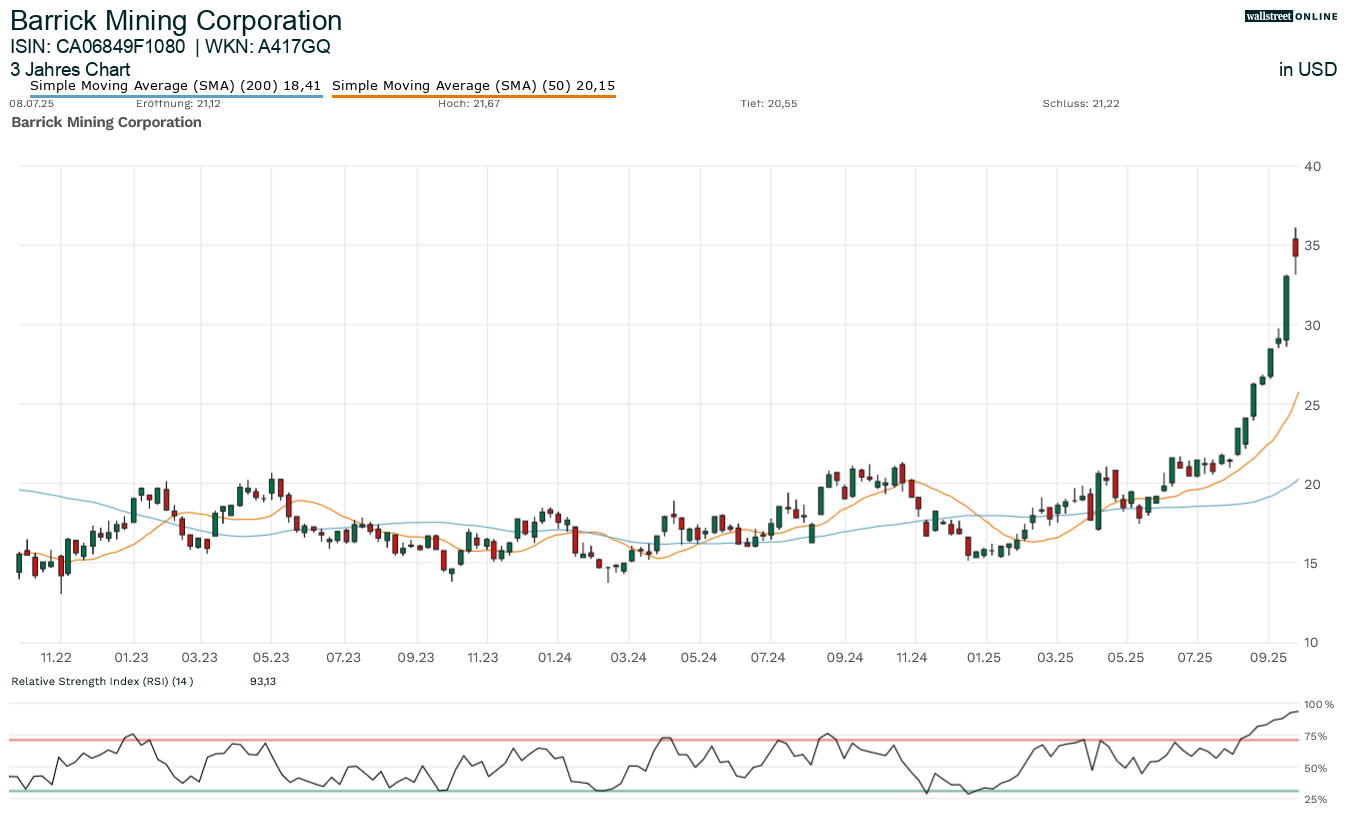Click the 3 Jahres Chart heading
This screenshot has width=1349, height=831.
coord(70,70)
